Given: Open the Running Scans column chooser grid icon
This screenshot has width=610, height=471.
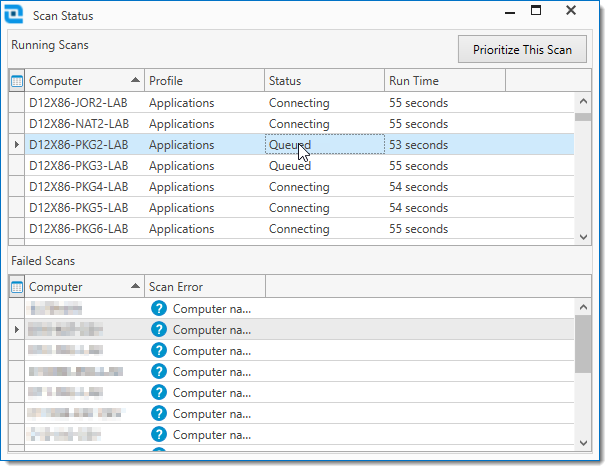Looking at the screenshot, I should tap(17, 81).
